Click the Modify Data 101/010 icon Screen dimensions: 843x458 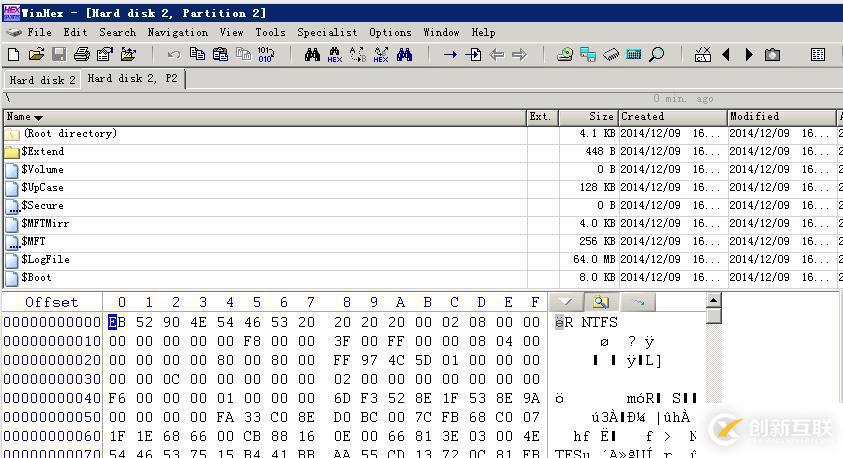pos(266,54)
